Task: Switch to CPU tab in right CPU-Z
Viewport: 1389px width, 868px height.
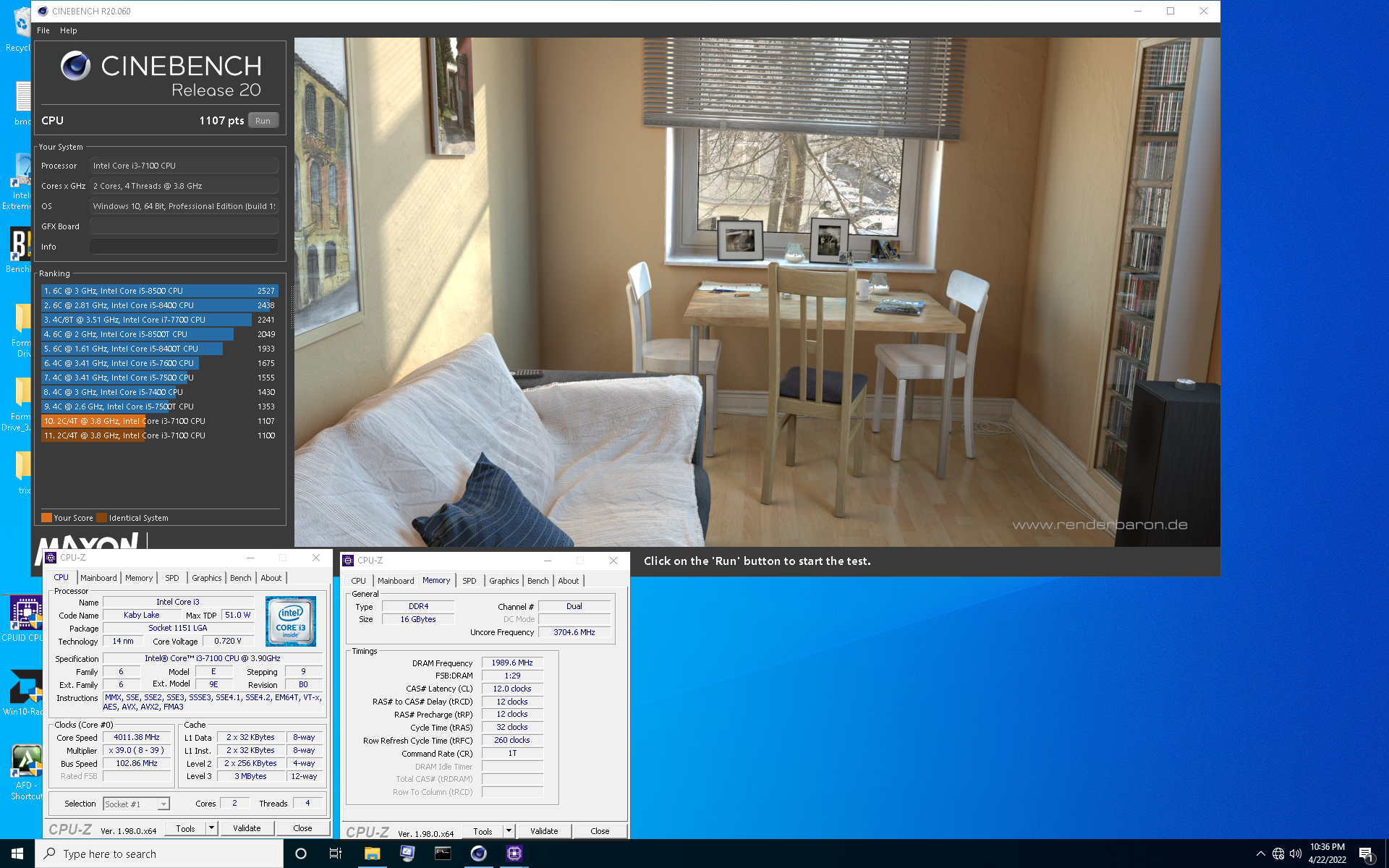Action: (x=359, y=581)
